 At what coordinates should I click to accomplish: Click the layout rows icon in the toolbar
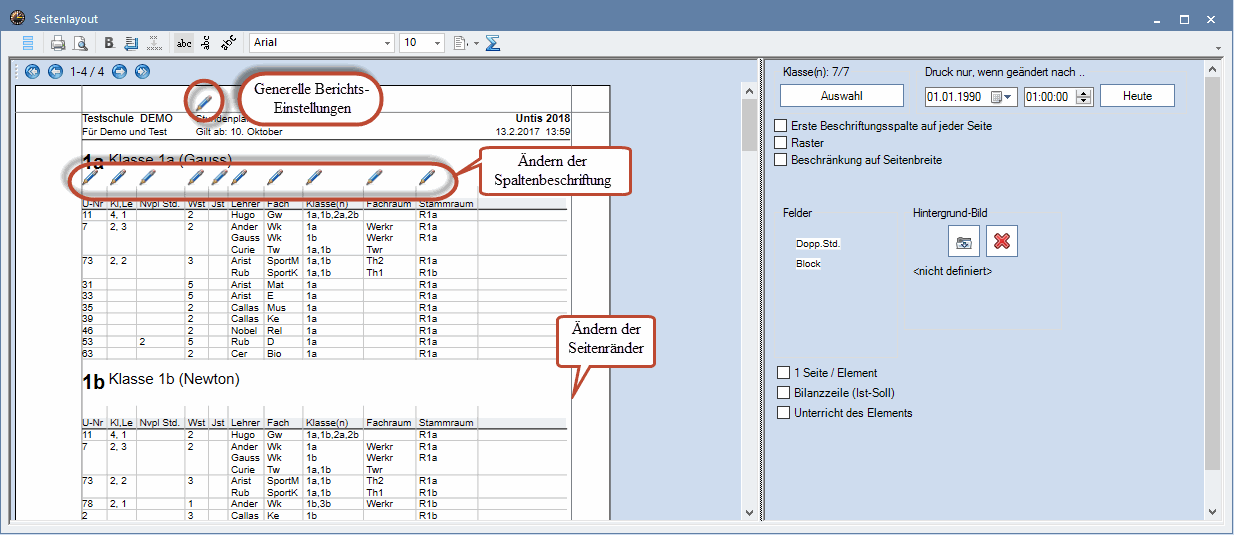click(x=28, y=43)
